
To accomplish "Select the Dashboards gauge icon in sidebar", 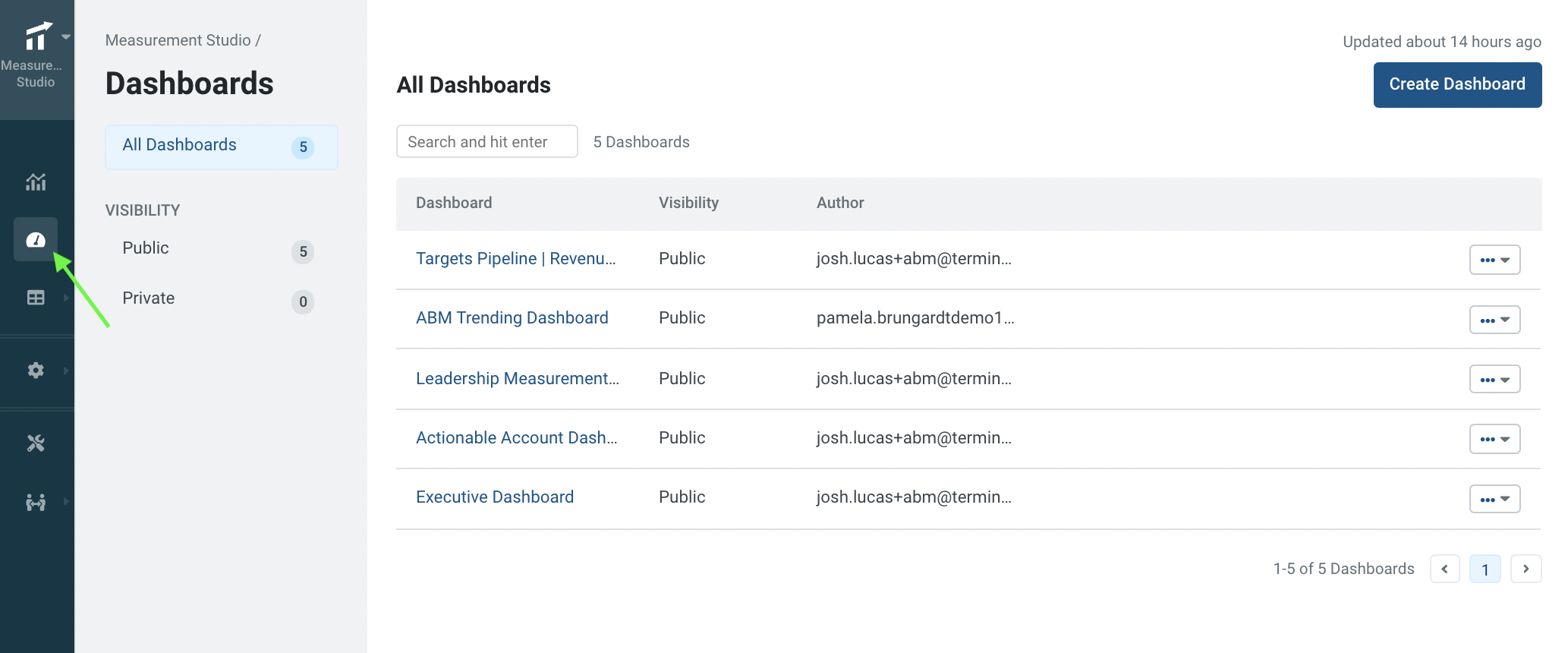I will tap(36, 240).
